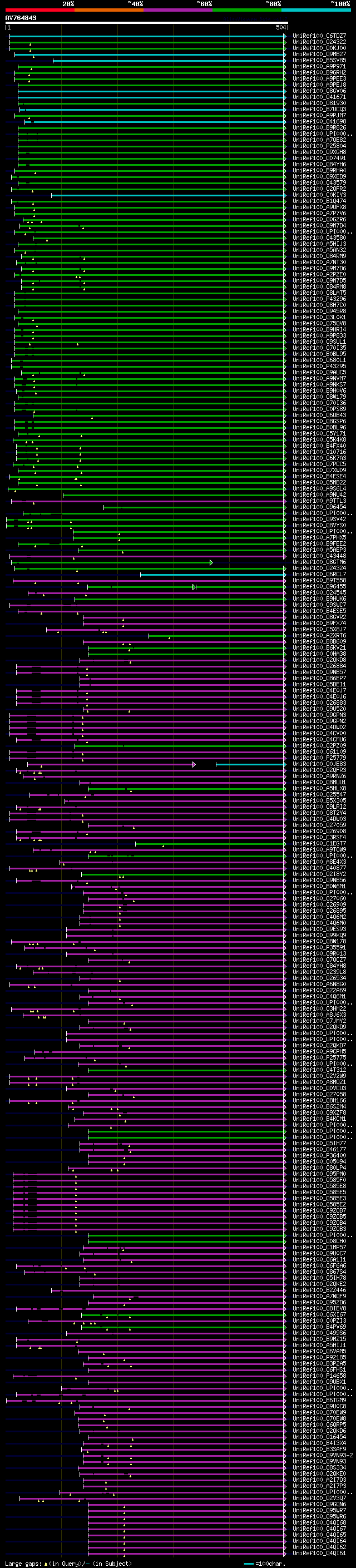Open hit UniRef100_O24322
This screenshot has width=356, height=1568.
(x=319, y=42)
